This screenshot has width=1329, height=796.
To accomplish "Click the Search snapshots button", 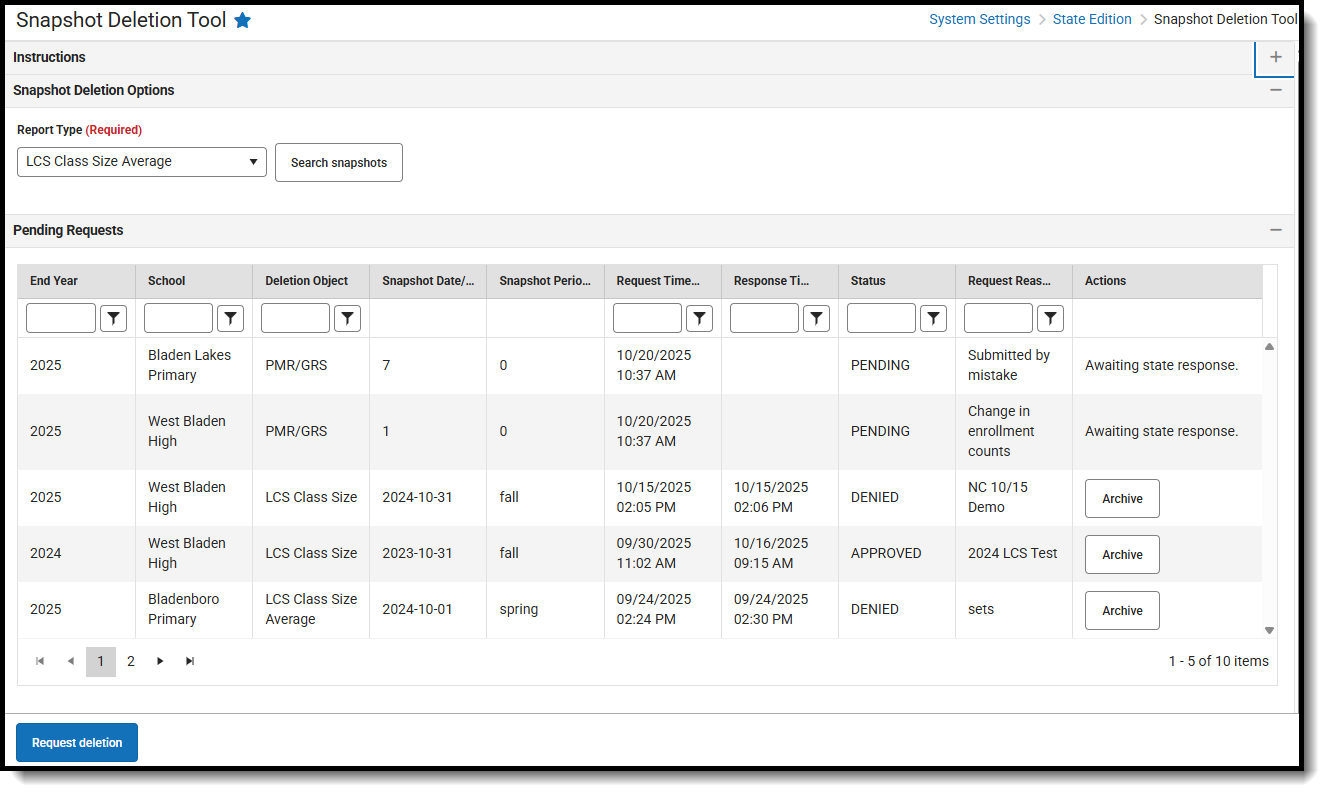I will tap(338, 162).
